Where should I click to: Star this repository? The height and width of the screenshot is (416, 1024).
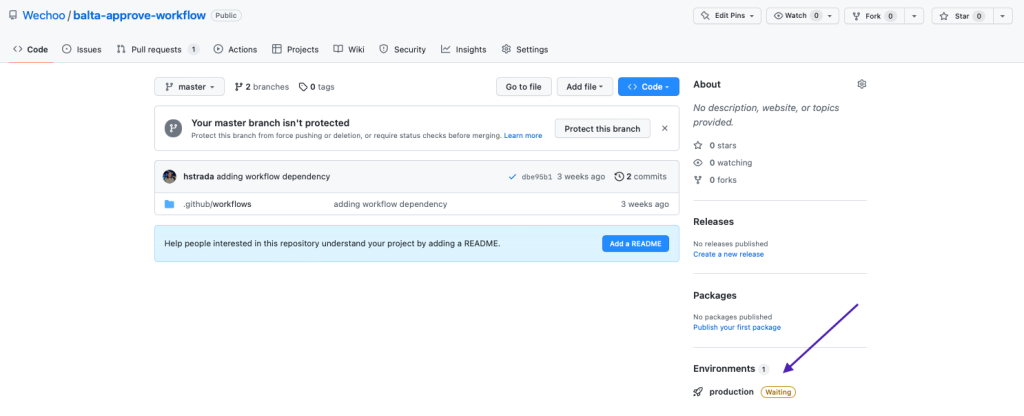coord(962,16)
